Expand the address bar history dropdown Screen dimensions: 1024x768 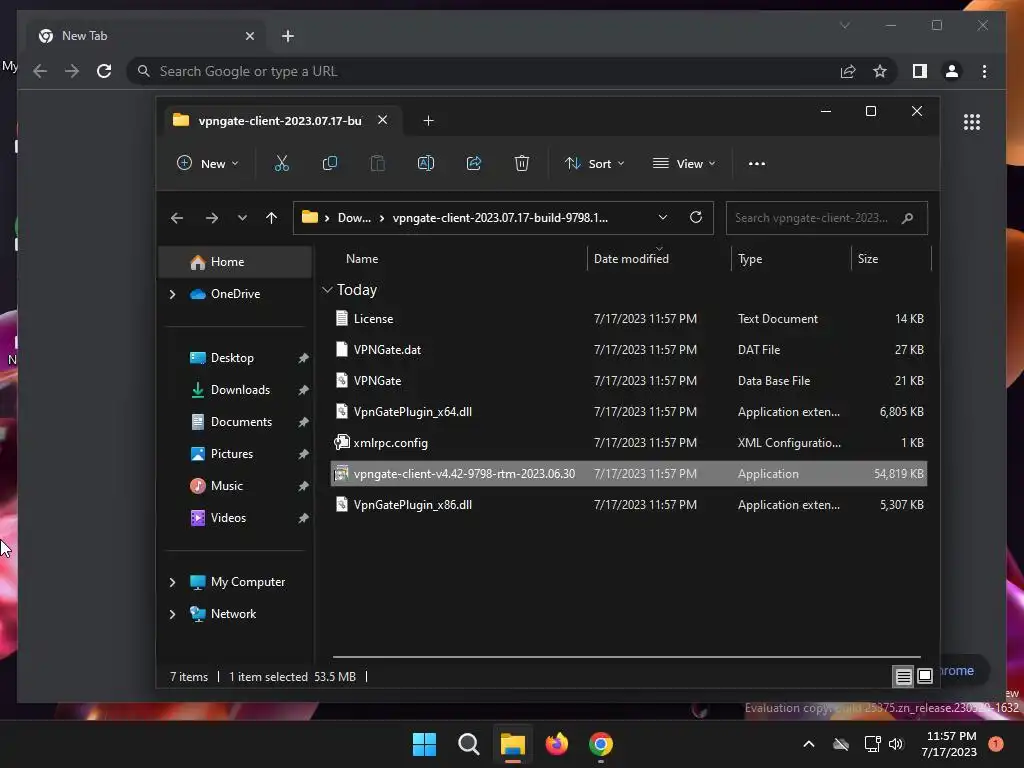click(663, 217)
